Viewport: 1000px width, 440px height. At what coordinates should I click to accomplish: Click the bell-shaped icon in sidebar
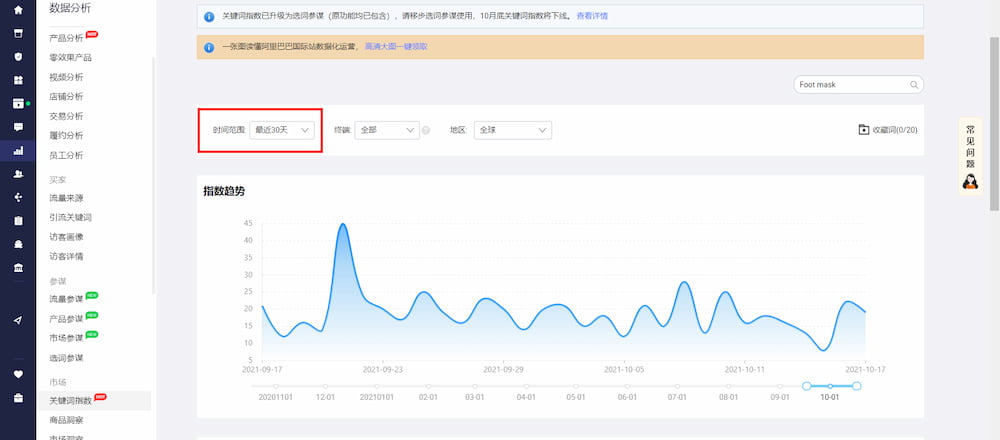click(x=18, y=244)
